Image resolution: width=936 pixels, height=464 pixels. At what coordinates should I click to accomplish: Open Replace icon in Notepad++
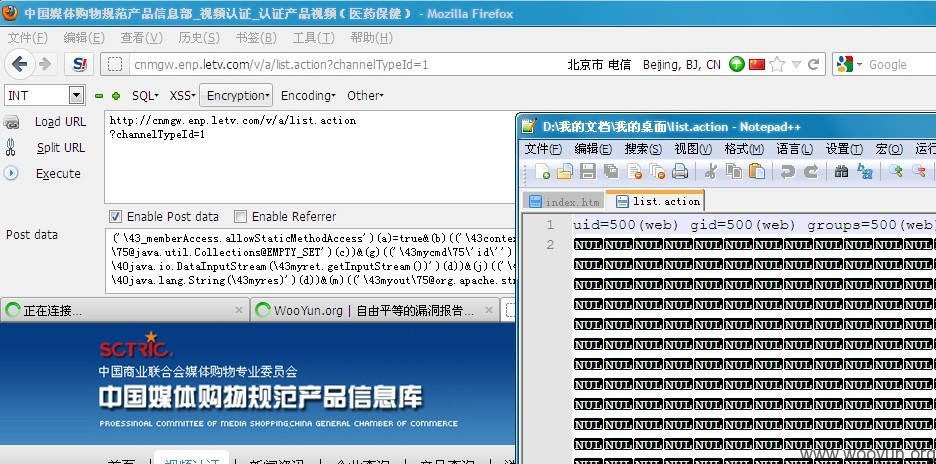[x=864, y=171]
